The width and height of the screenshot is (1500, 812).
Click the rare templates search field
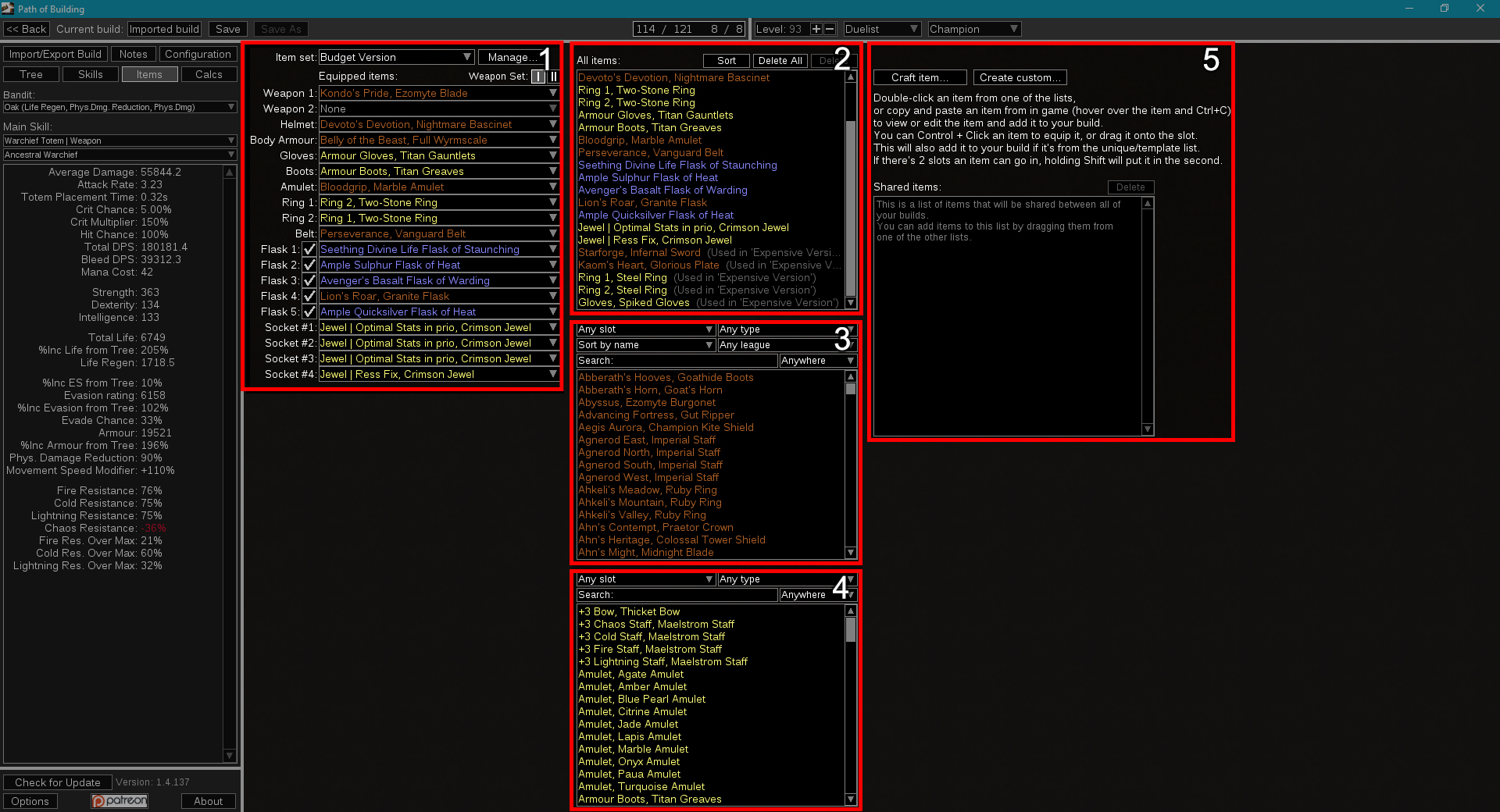677,595
